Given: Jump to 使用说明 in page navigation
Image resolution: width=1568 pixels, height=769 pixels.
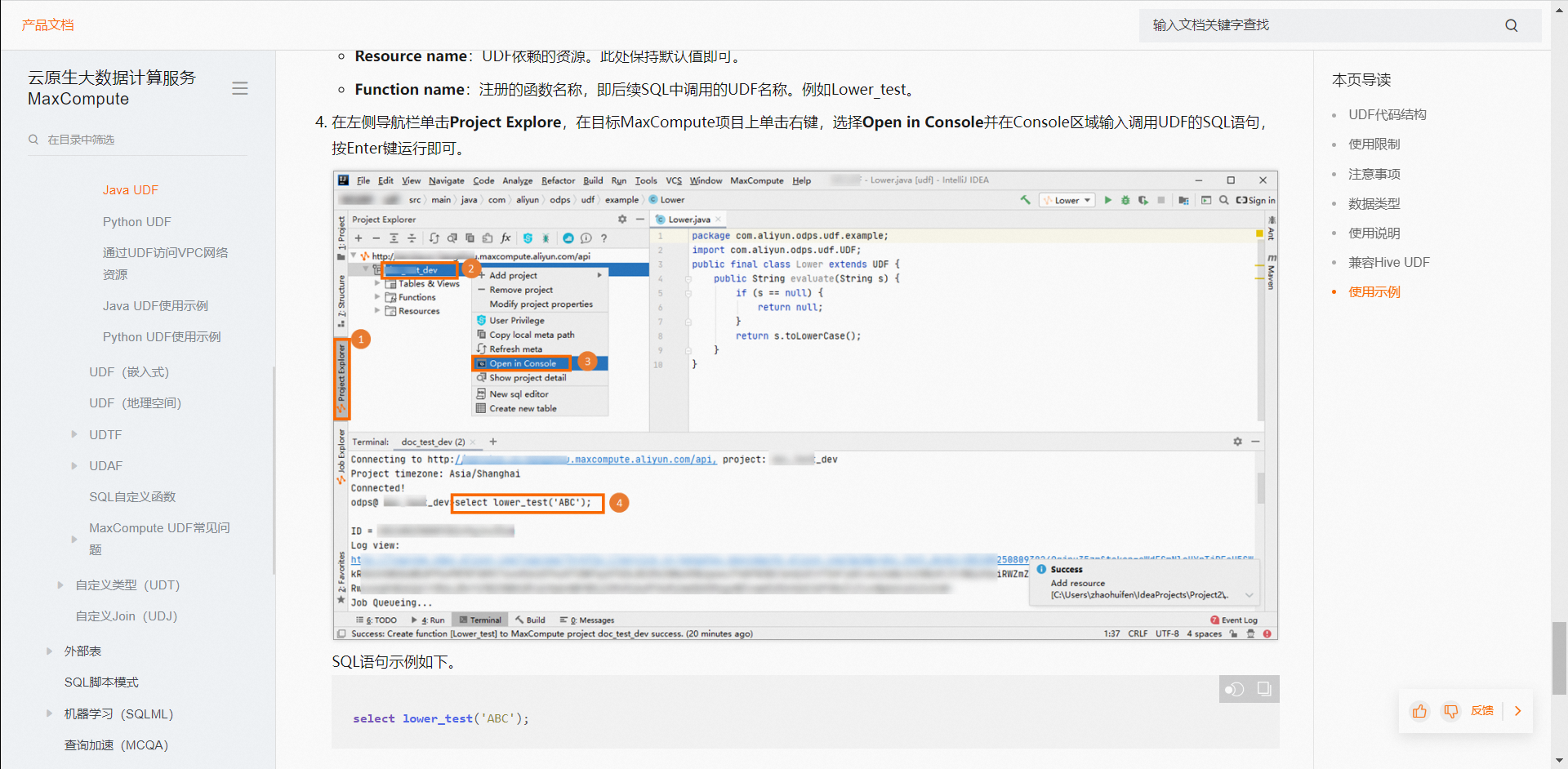Looking at the screenshot, I should (1374, 233).
